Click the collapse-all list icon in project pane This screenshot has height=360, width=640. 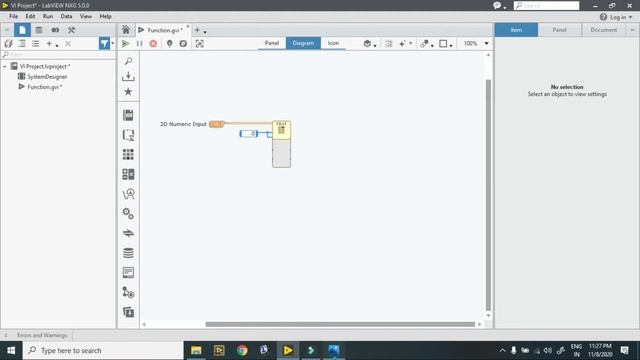coord(22,44)
